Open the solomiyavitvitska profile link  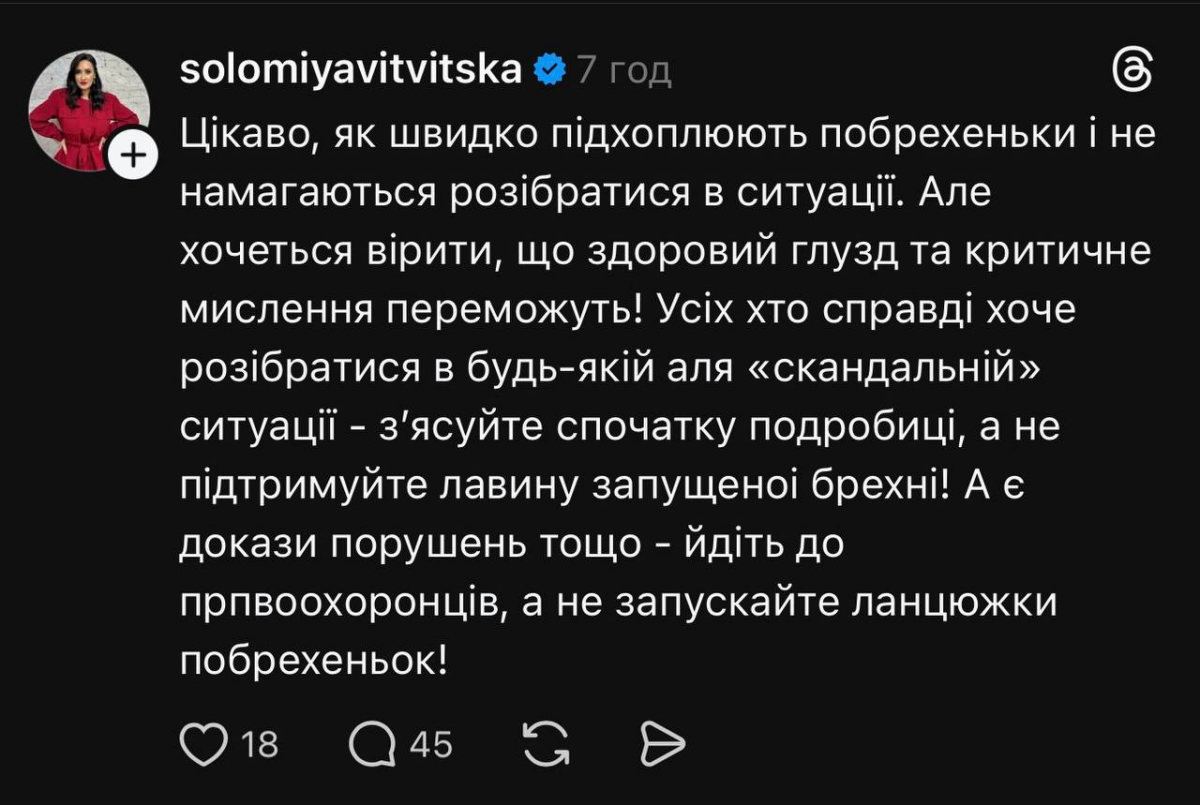pyautogui.click(x=352, y=71)
